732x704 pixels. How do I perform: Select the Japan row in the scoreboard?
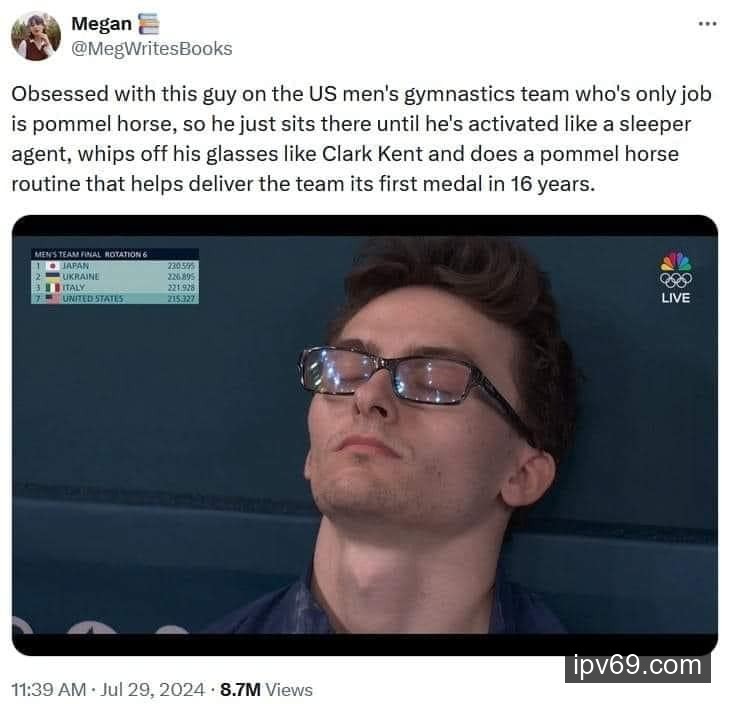click(115, 266)
